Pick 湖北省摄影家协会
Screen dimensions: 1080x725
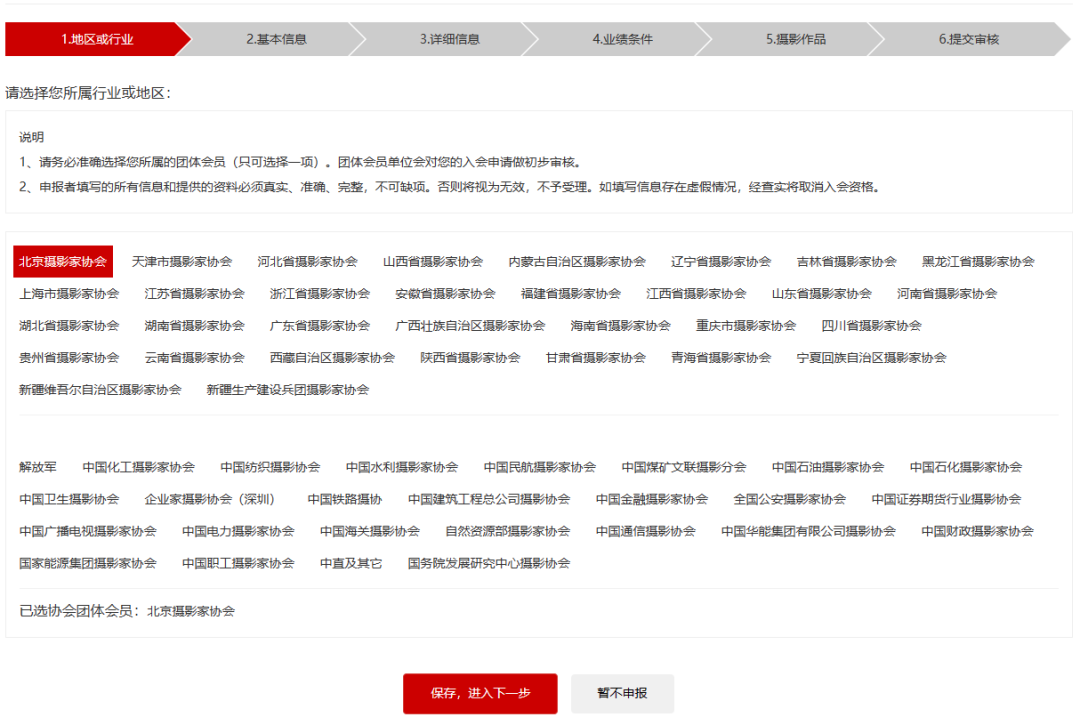click(69, 326)
